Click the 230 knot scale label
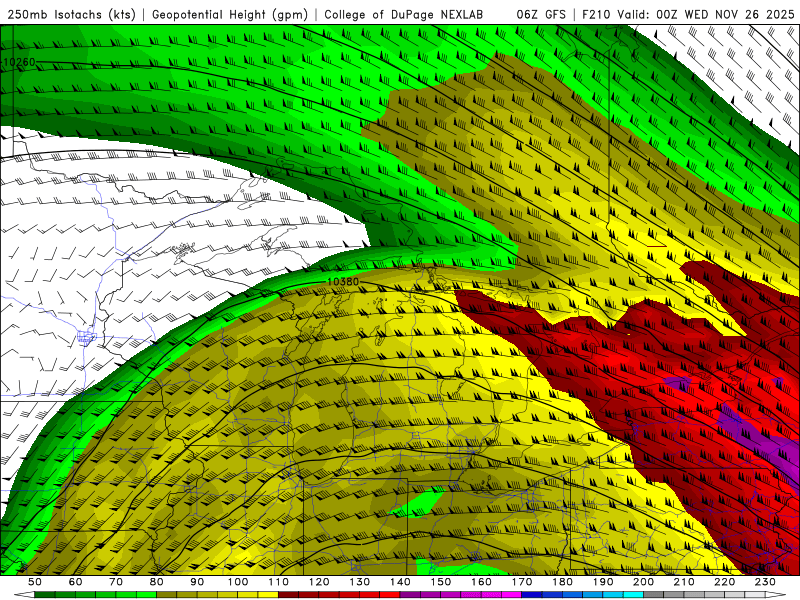Image resolution: width=800 pixels, height=600 pixels. (x=765, y=582)
